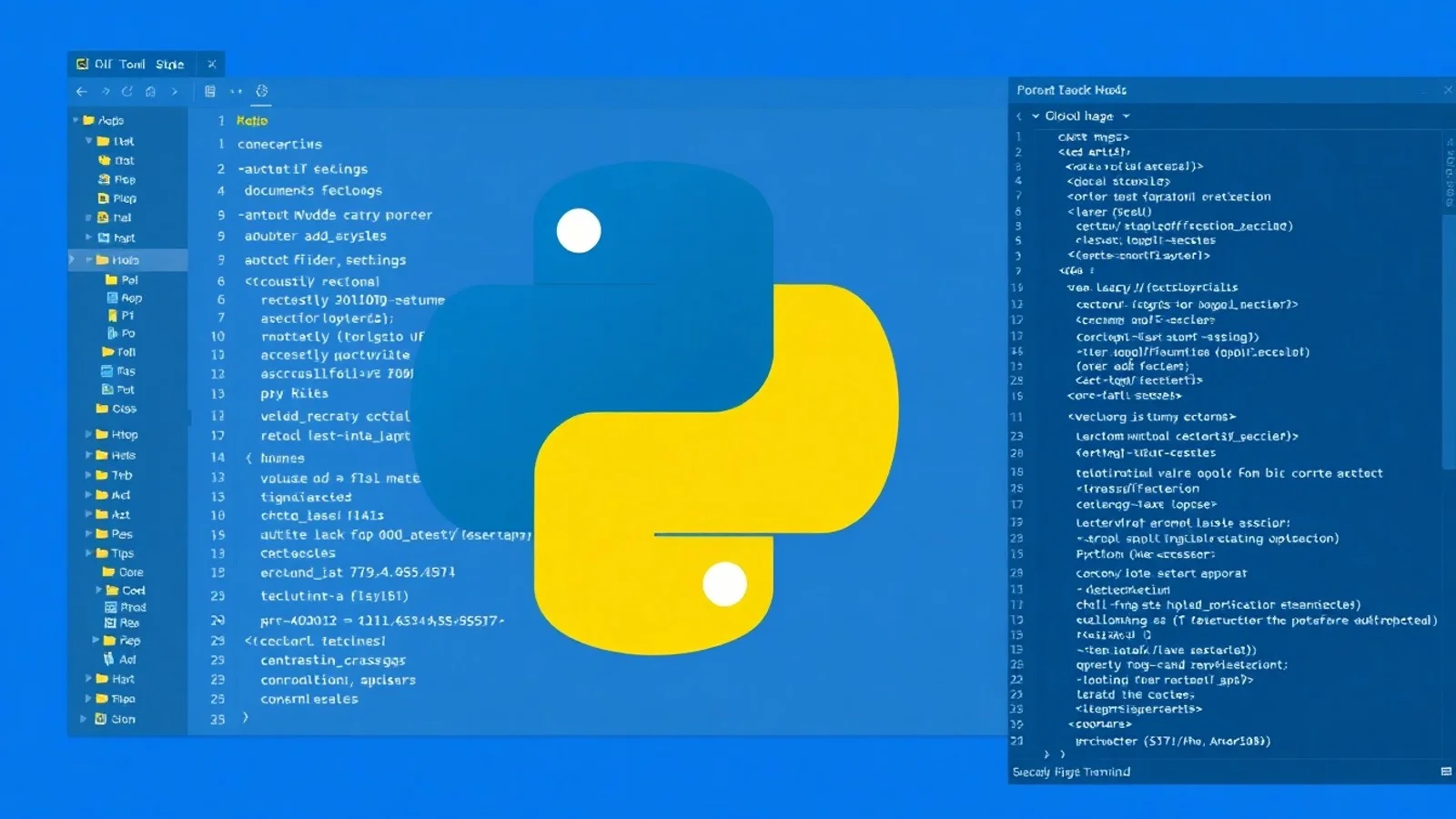Select the 'Toll' folder in the tree
Image resolution: width=1456 pixels, height=819 pixels.
(x=119, y=352)
